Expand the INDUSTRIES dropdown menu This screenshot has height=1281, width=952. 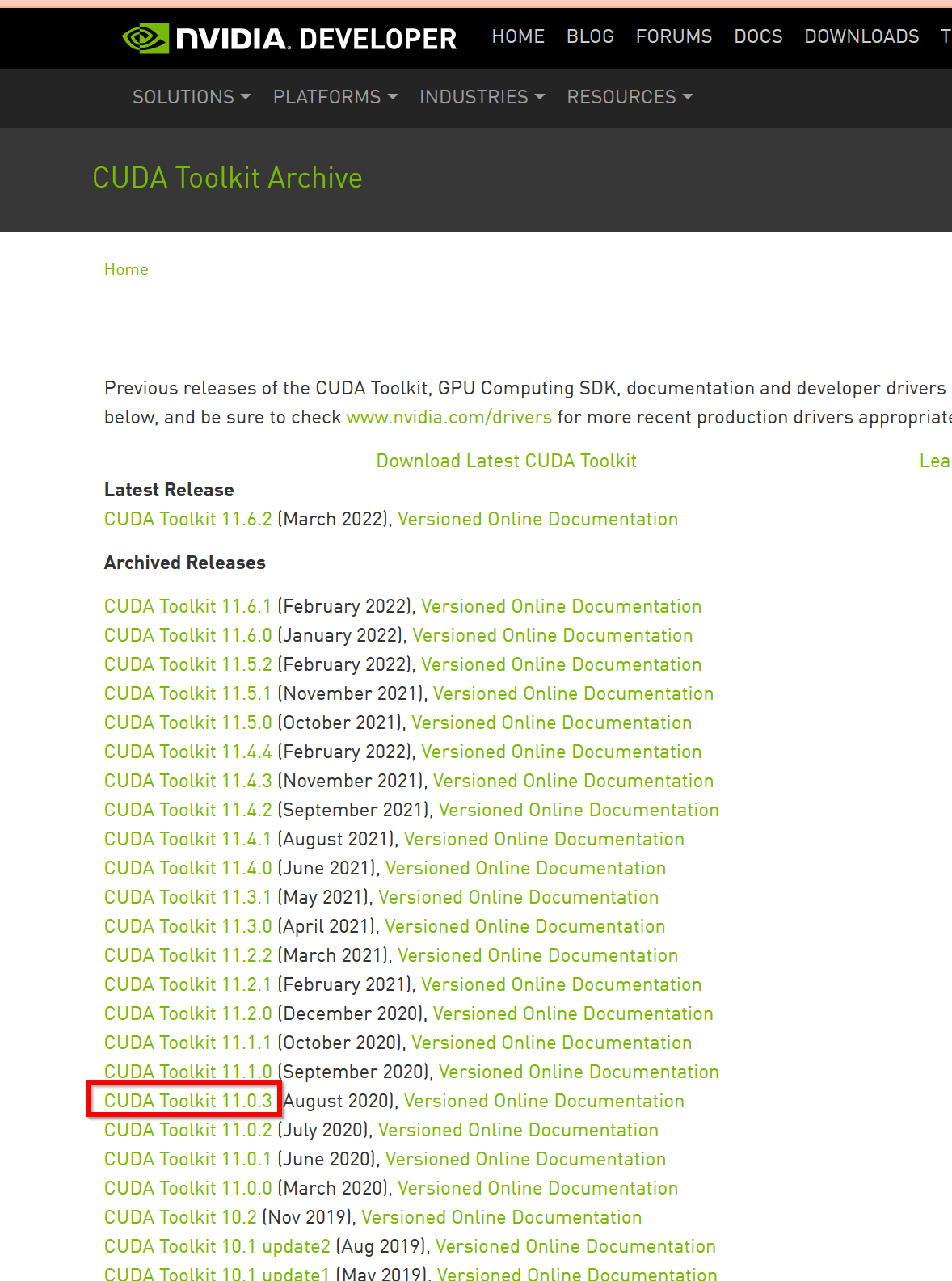[482, 97]
